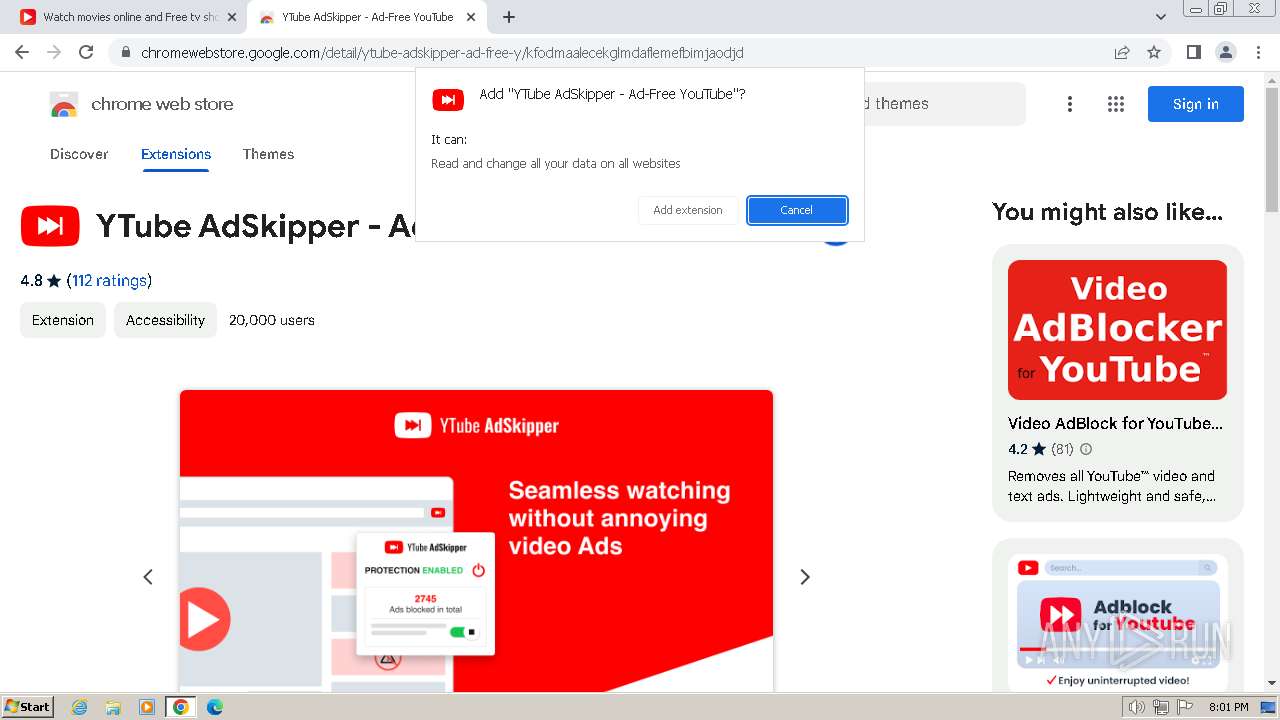Click the action center flag tray icon
This screenshot has height=720, width=1280.
(x=1184, y=707)
